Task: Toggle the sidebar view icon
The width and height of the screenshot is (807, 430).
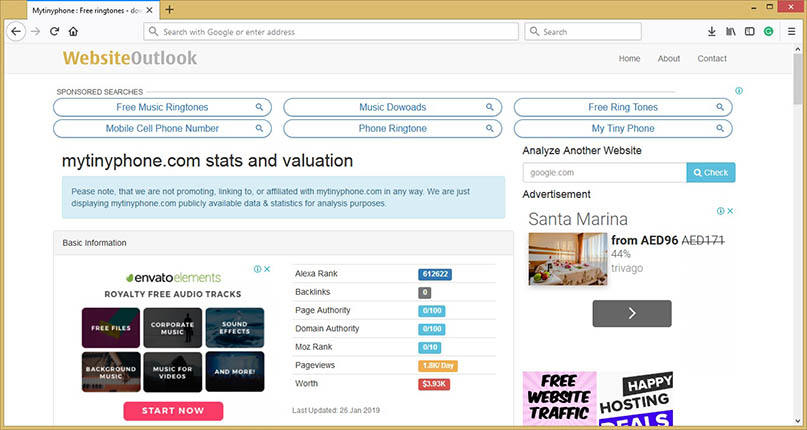Action: click(749, 31)
